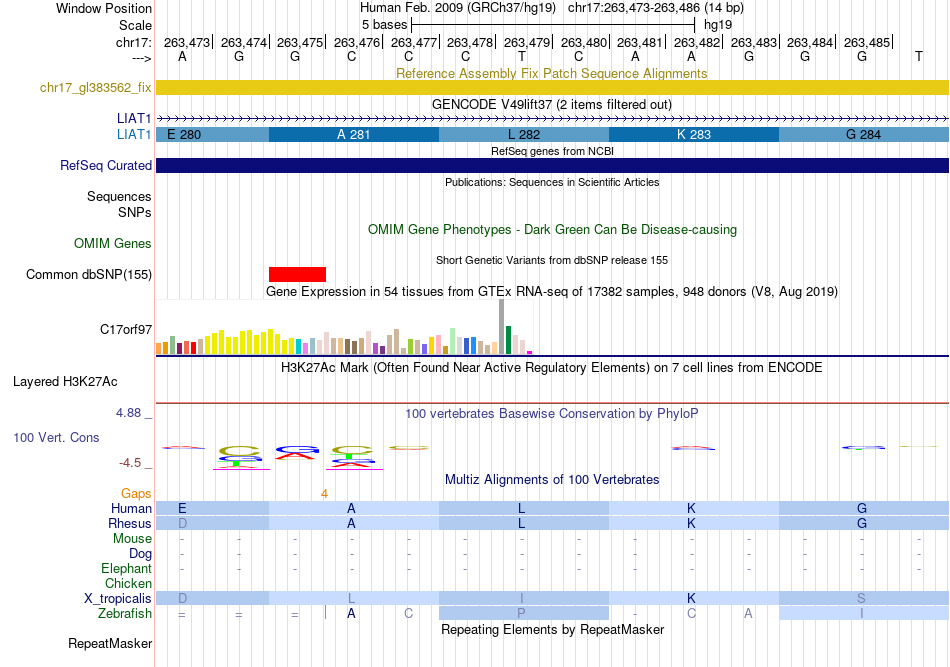Click the LIAT1 codon block 'A 281'
Viewport: 950px width, 667px height.
coord(354,134)
